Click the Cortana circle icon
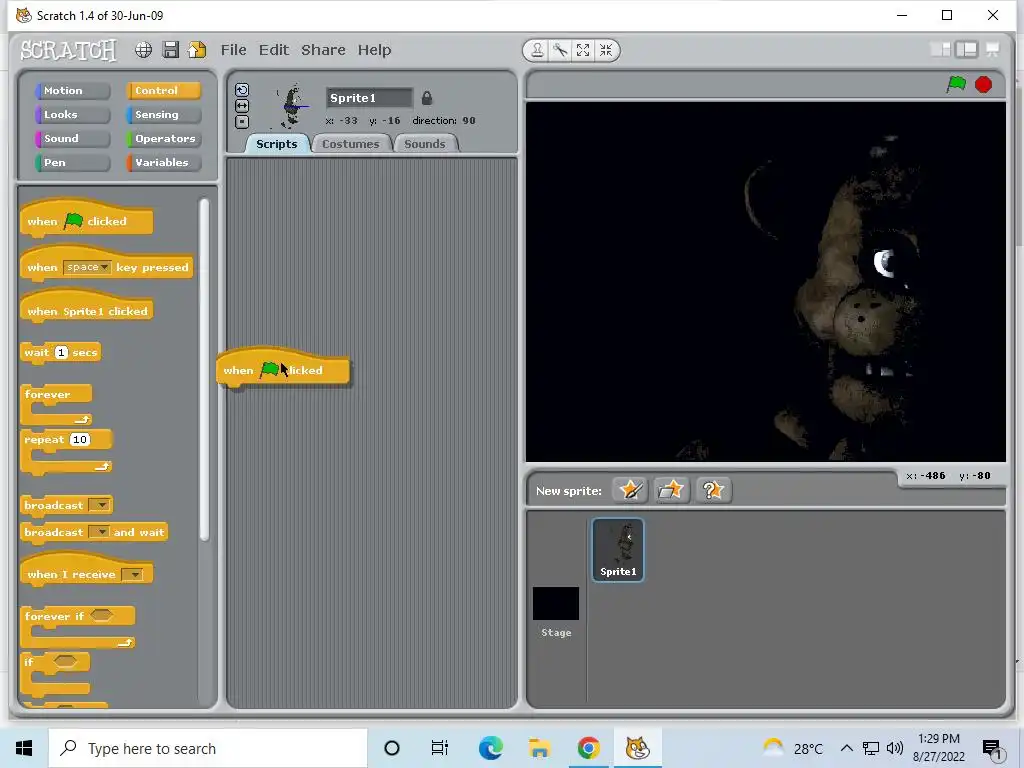Screen dimensions: 1024x768 [392, 748]
